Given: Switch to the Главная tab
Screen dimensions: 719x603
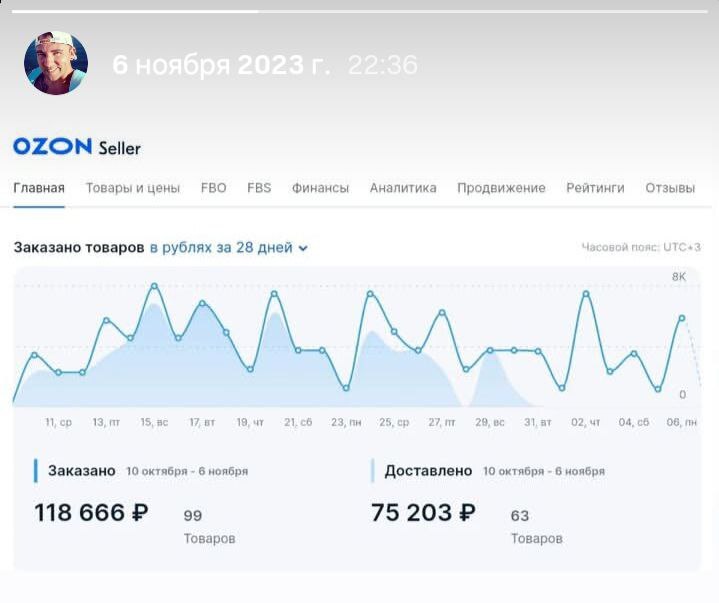Looking at the screenshot, I should coord(39,188).
